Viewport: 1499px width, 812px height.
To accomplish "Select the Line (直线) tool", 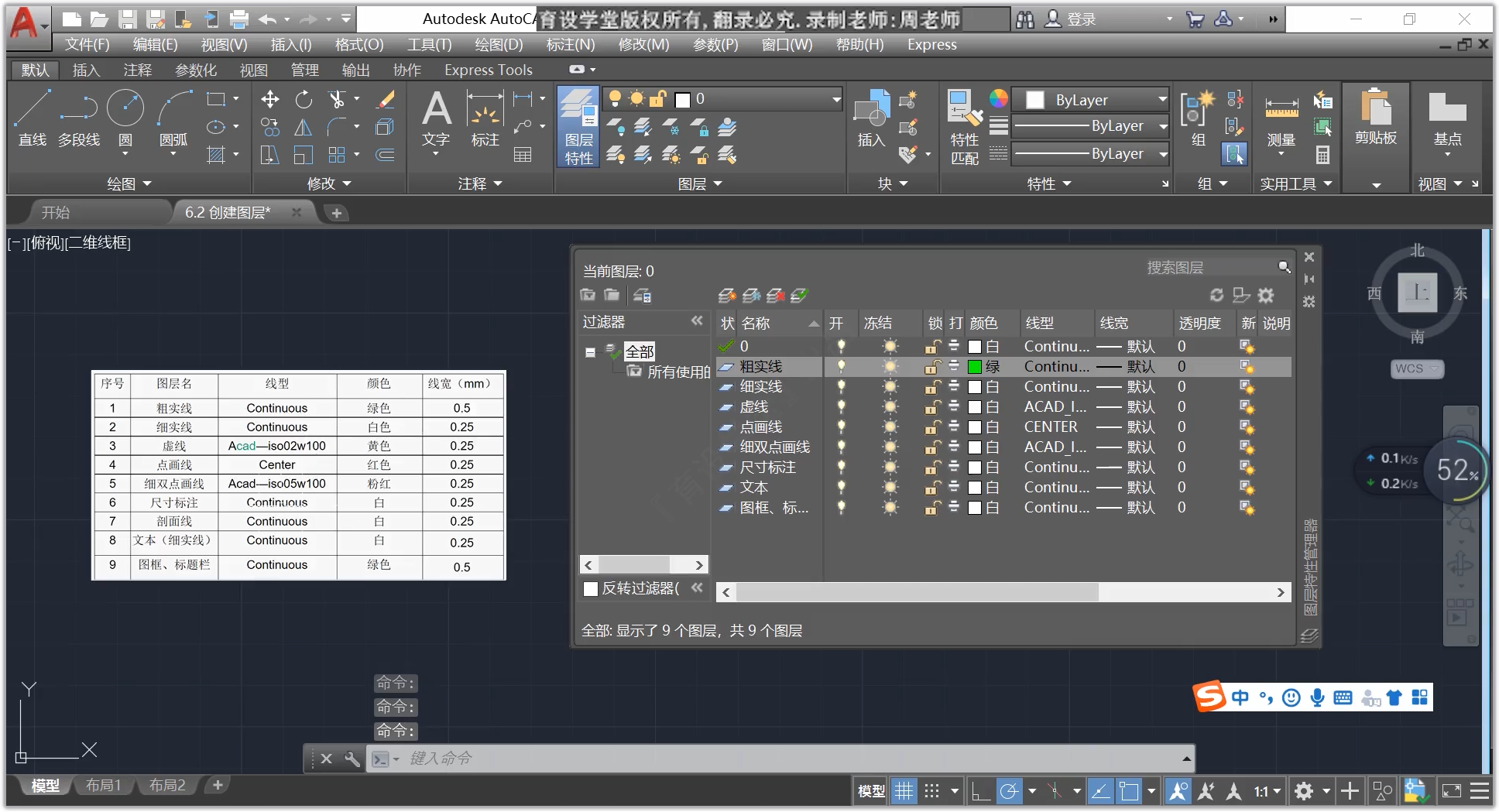I will click(x=33, y=118).
